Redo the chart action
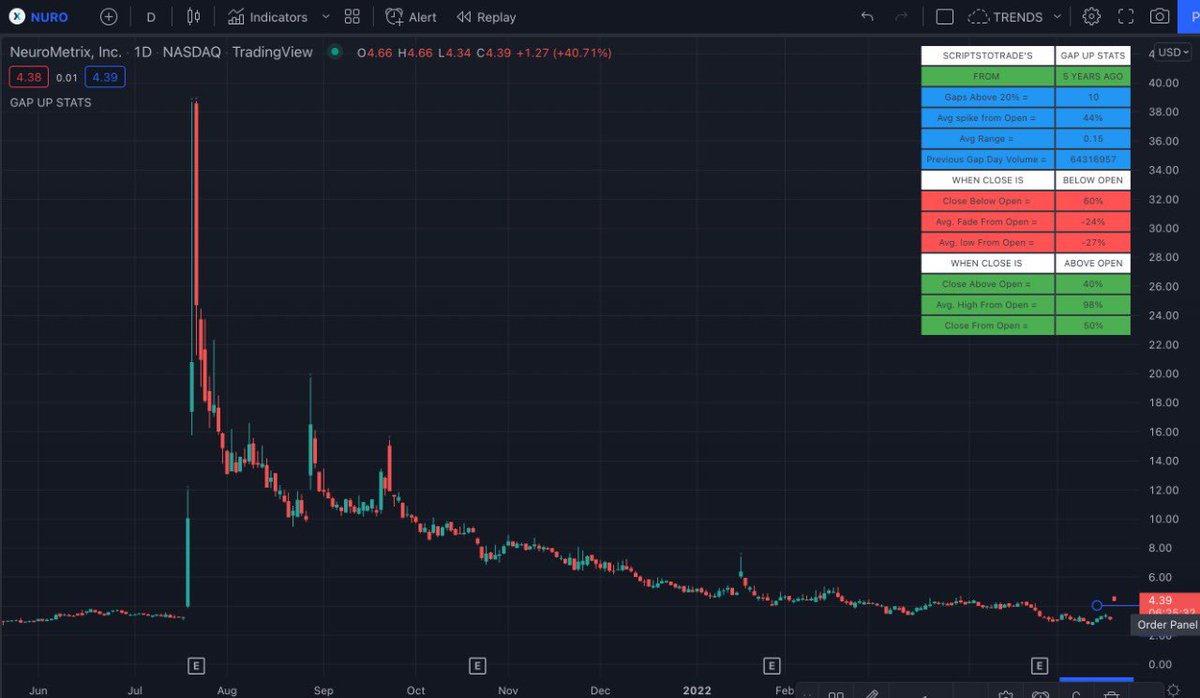This screenshot has width=1200, height=698. 901,17
